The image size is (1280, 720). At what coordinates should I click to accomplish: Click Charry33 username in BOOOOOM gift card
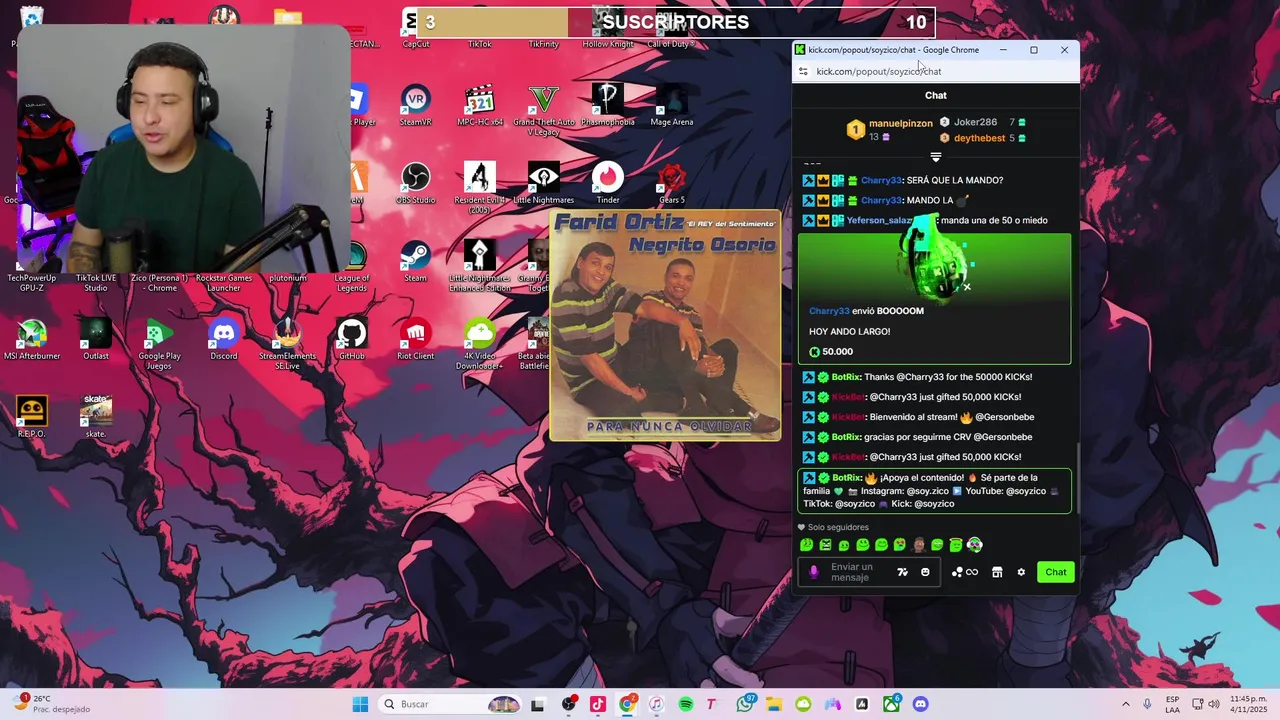pos(829,311)
